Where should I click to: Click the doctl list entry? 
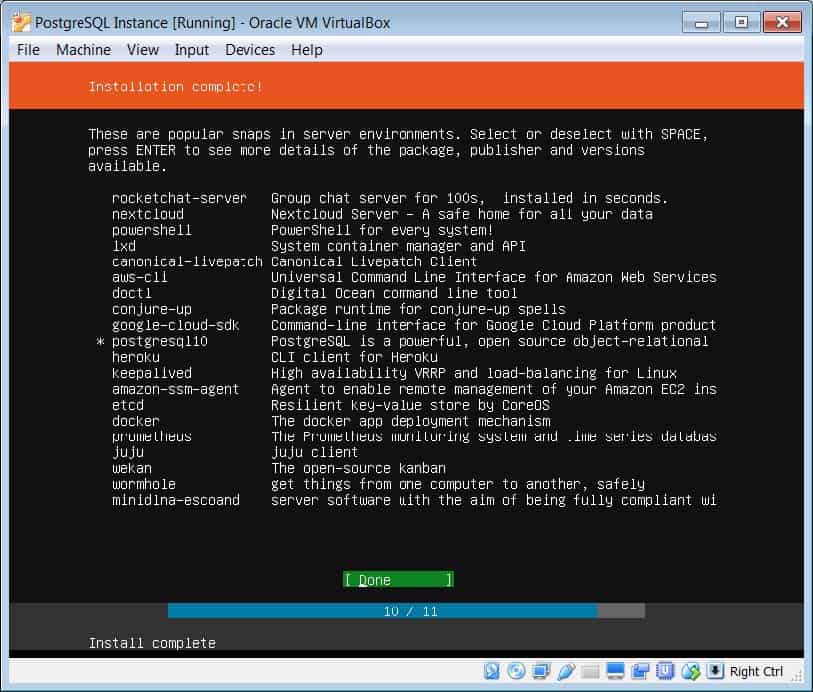point(131,293)
